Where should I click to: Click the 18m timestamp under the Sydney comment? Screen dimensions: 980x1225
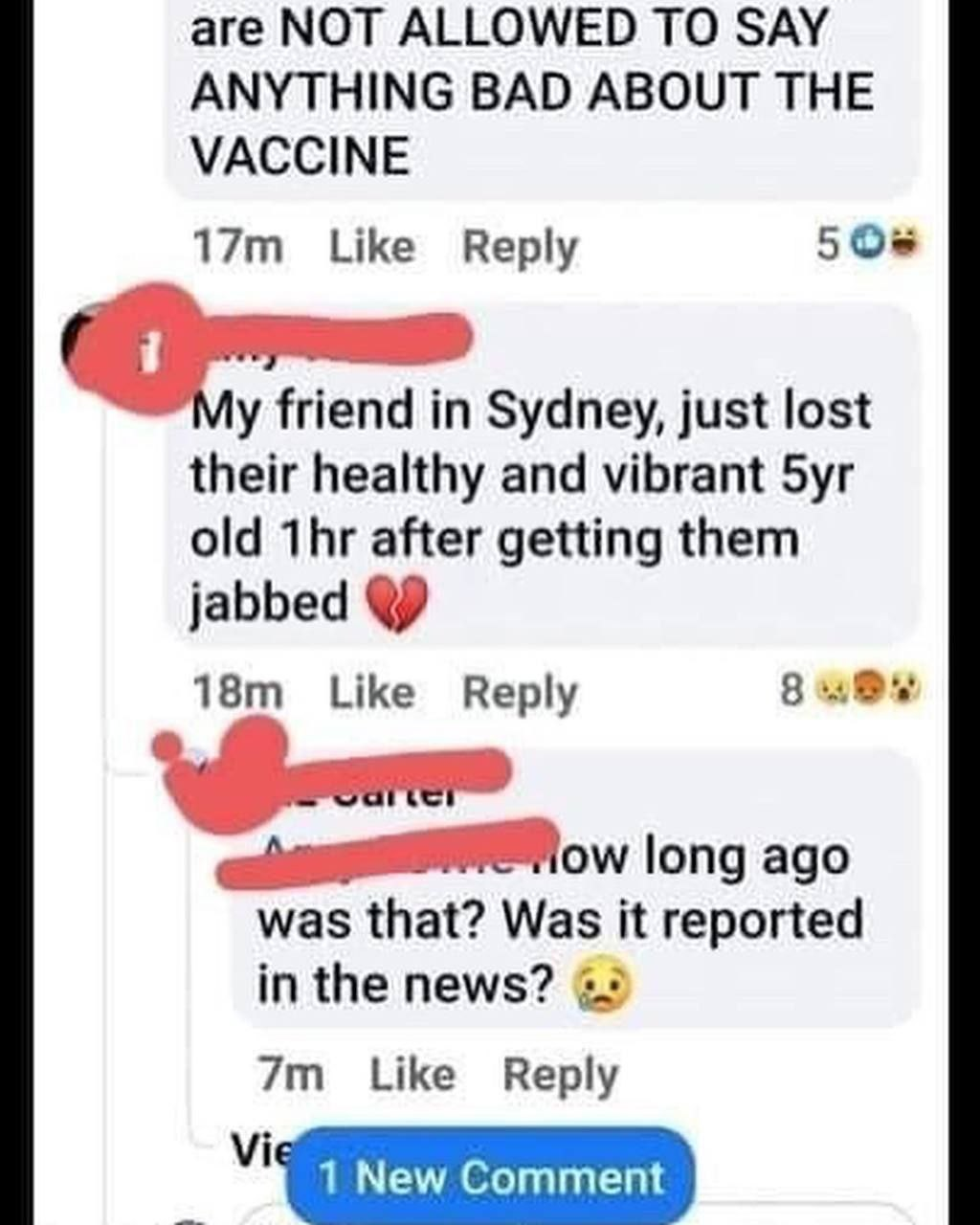(x=237, y=692)
